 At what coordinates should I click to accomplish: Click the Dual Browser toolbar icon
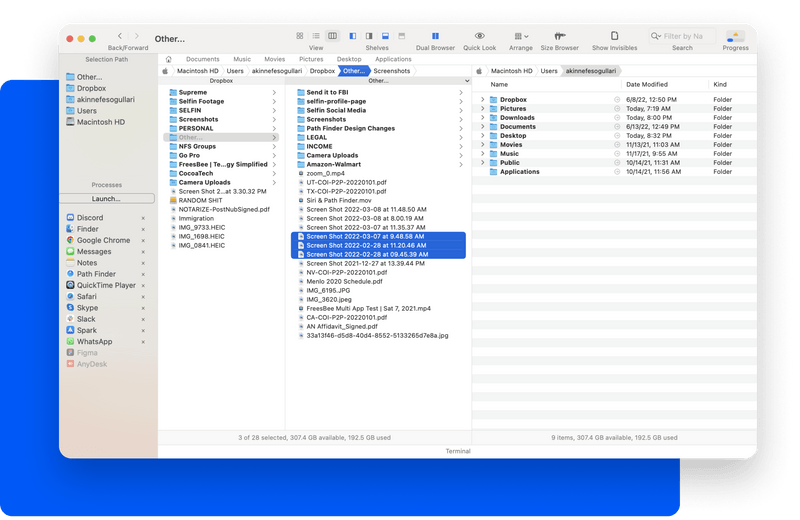point(435,36)
